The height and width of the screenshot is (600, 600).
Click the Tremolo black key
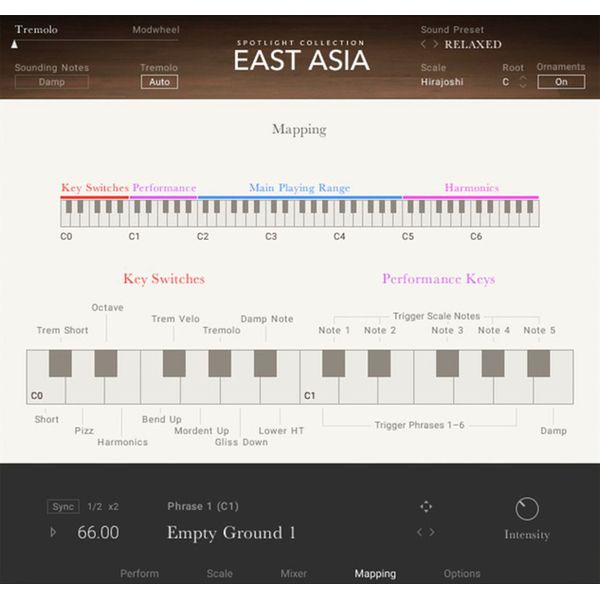click(x=220, y=363)
